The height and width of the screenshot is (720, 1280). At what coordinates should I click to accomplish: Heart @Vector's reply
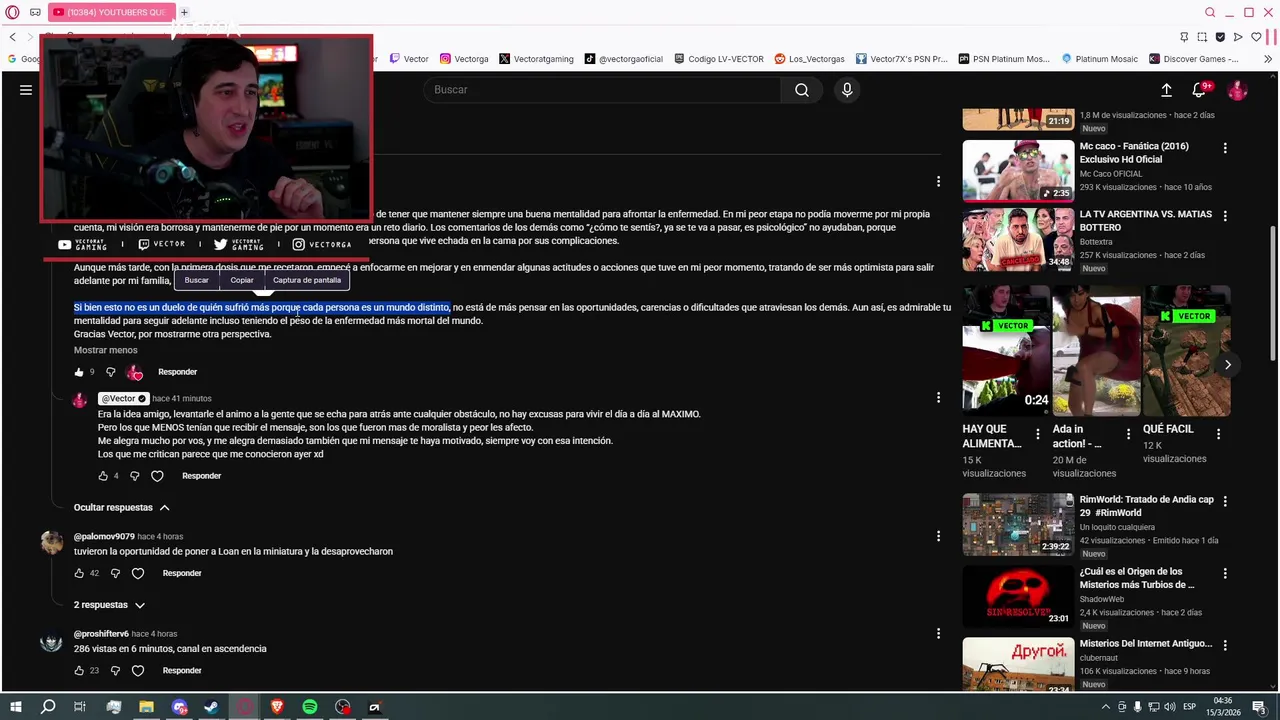click(157, 476)
